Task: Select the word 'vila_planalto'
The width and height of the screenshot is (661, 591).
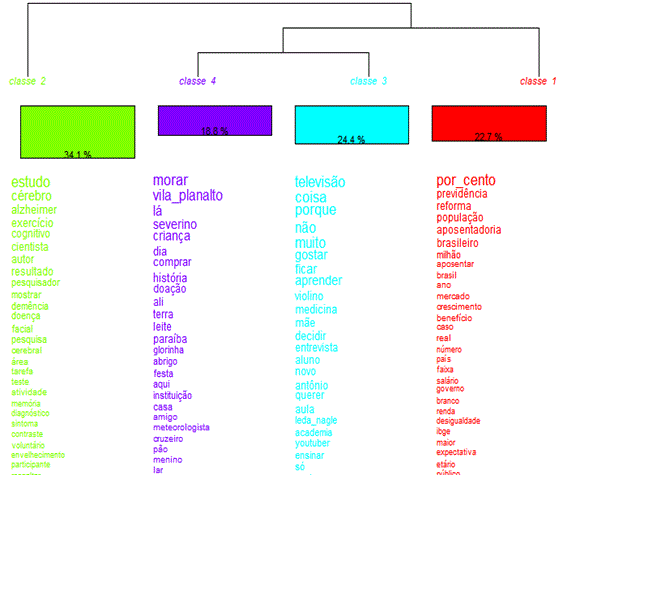Action: tap(188, 196)
